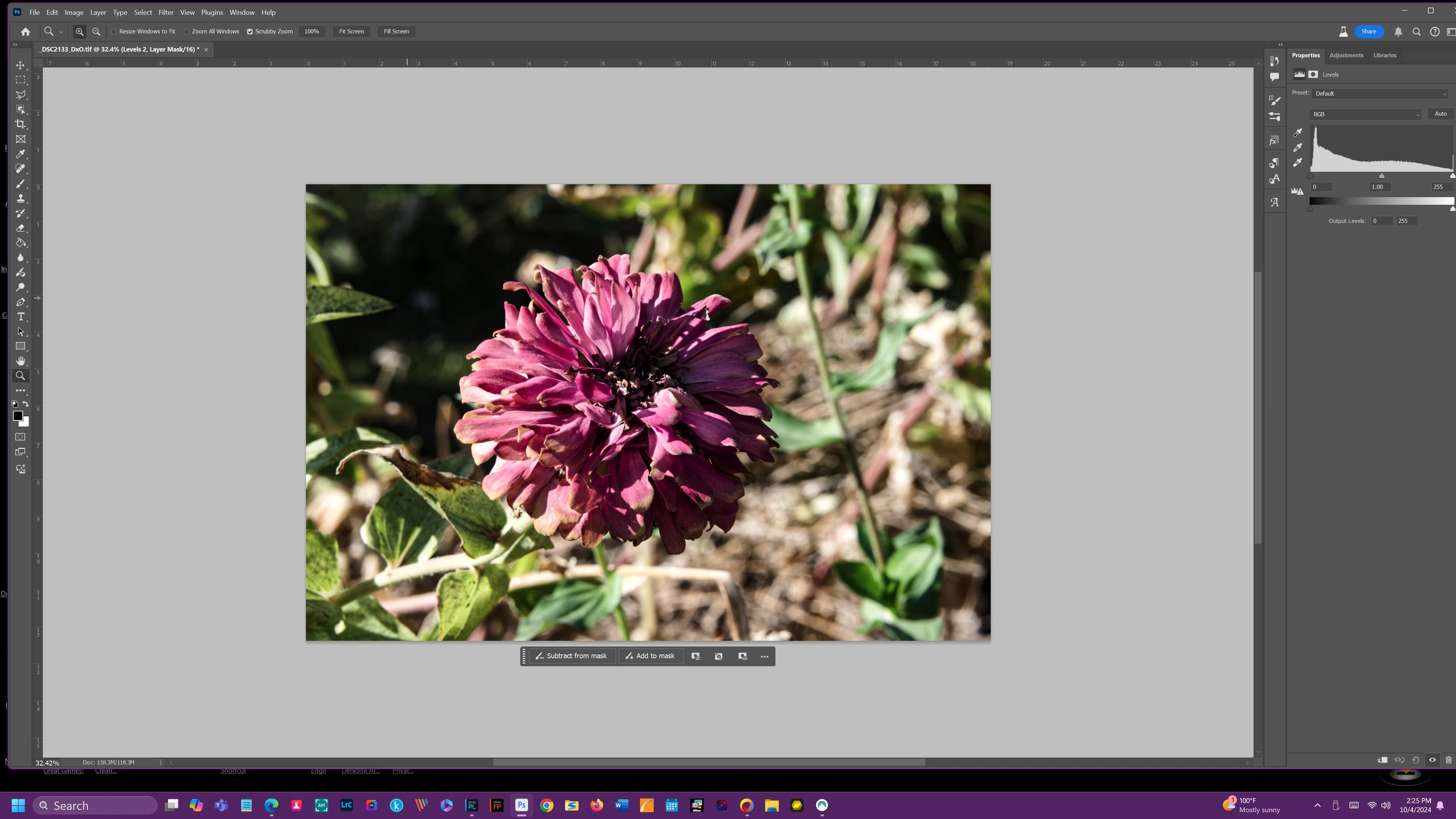Viewport: 1456px width, 819px height.
Task: Click the foreground color swatch
Action: coord(17,416)
